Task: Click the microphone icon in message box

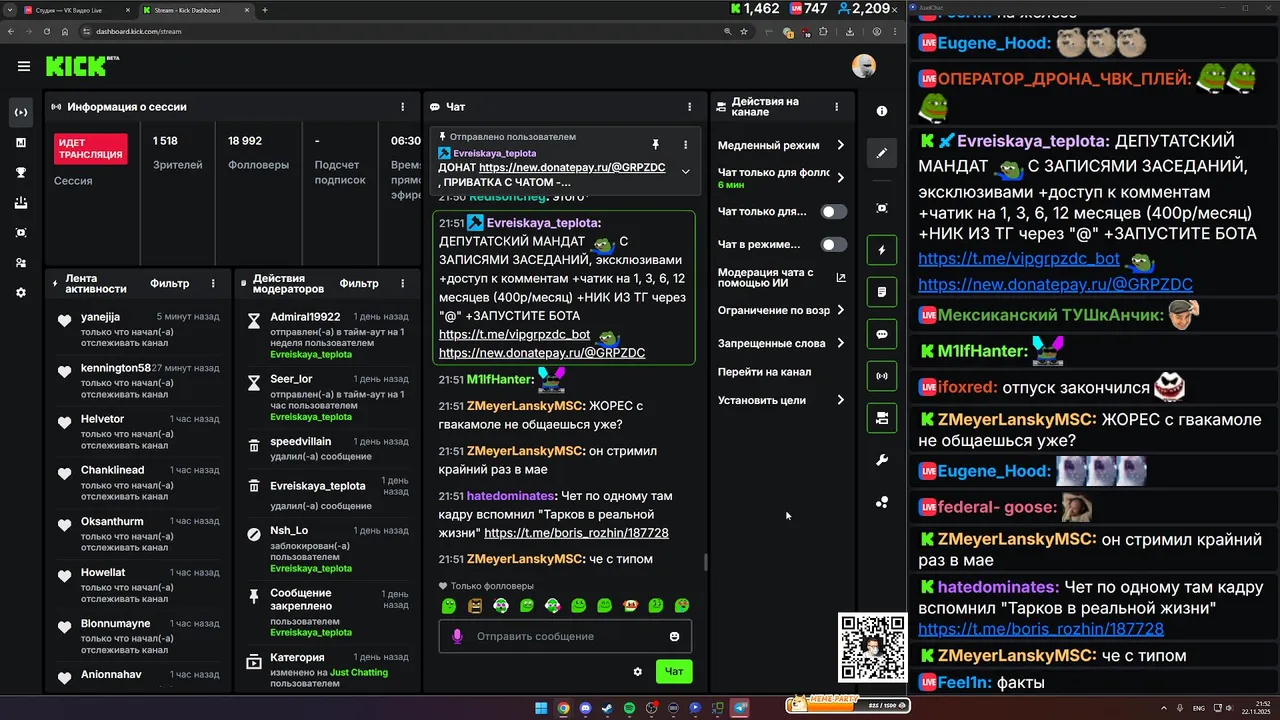Action: pyautogui.click(x=458, y=636)
